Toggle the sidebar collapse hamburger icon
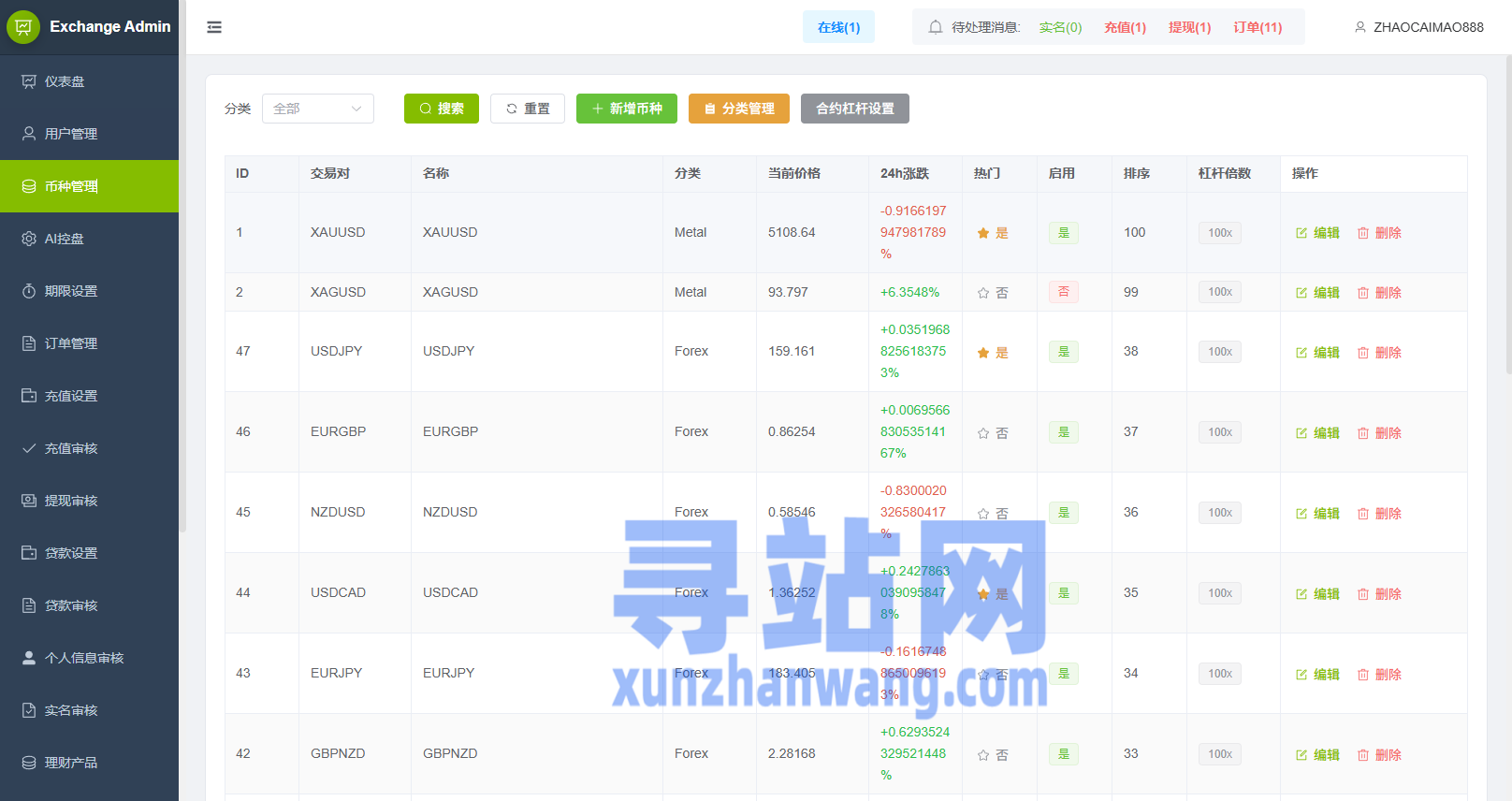The height and width of the screenshot is (801, 1512). point(214,27)
